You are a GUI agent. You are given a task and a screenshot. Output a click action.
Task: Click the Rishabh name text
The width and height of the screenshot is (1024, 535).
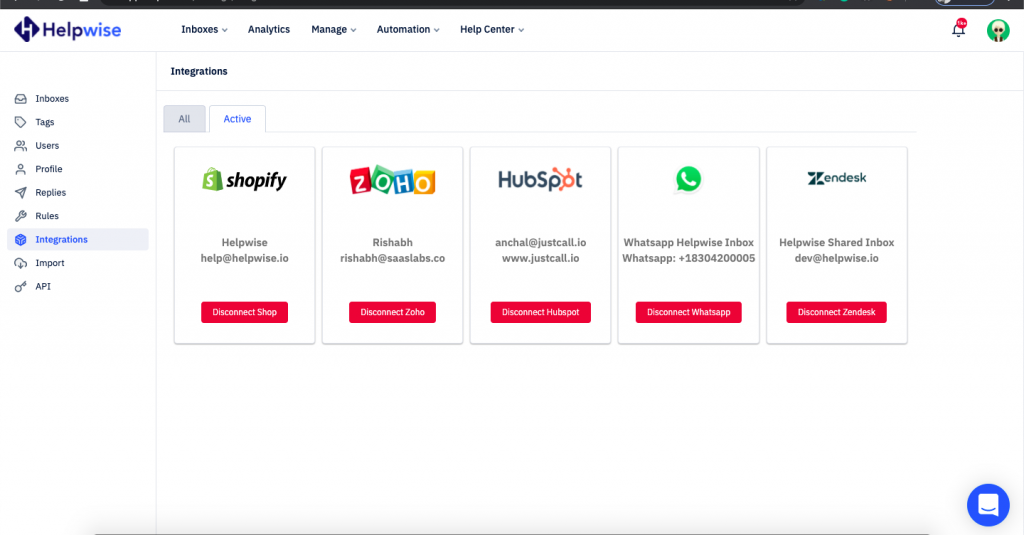[392, 242]
